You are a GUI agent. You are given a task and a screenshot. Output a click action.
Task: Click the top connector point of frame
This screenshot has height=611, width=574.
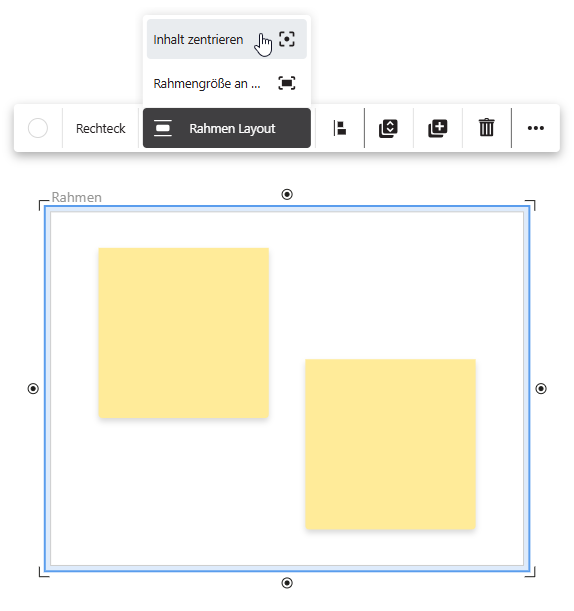point(287,194)
